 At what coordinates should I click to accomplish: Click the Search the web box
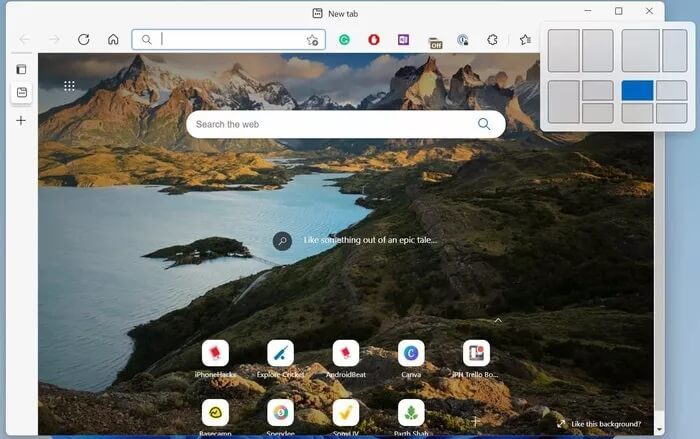pos(346,124)
